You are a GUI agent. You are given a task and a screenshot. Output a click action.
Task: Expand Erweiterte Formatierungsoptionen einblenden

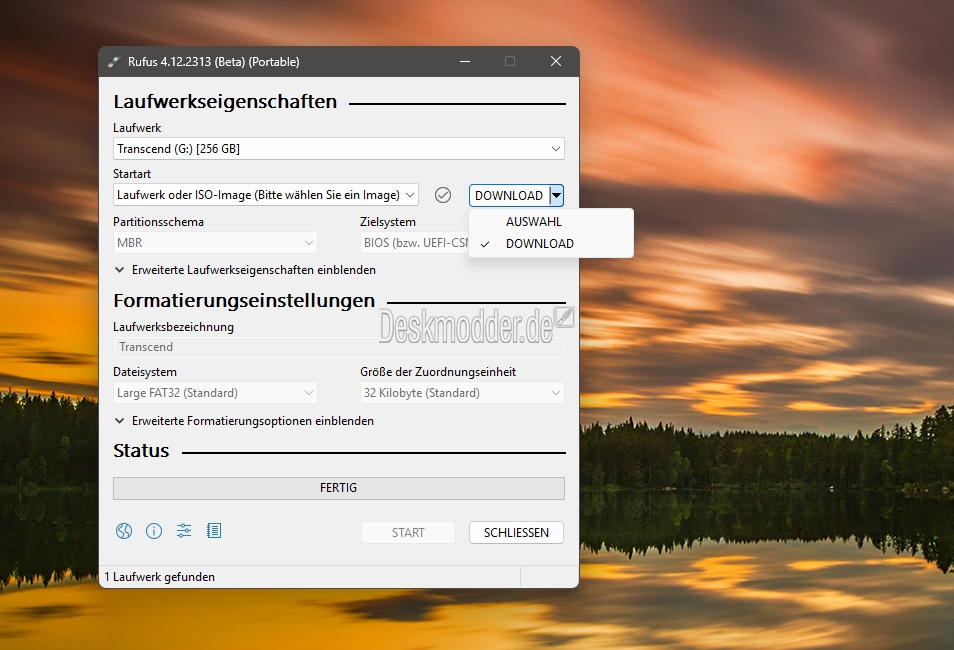click(x=252, y=421)
